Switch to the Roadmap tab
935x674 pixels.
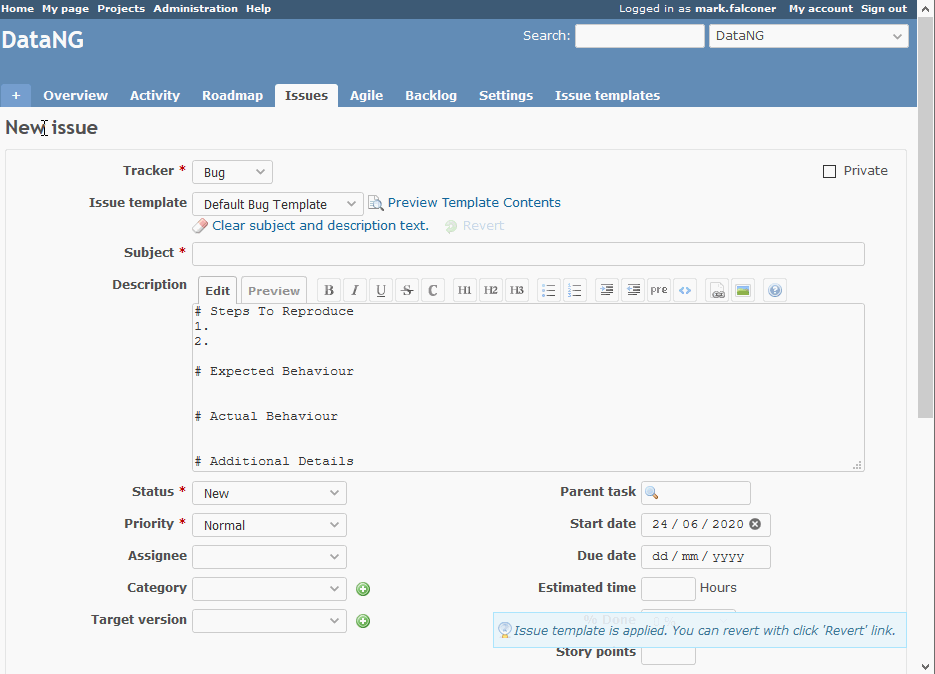pos(233,95)
